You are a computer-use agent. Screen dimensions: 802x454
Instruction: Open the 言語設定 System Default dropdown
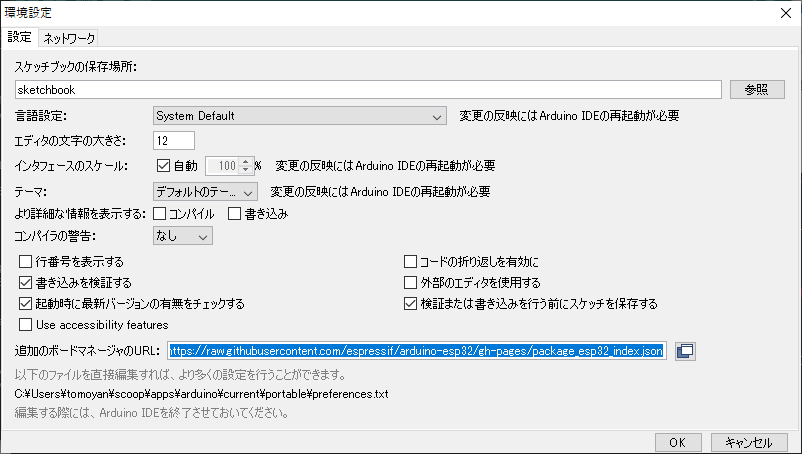(299, 116)
